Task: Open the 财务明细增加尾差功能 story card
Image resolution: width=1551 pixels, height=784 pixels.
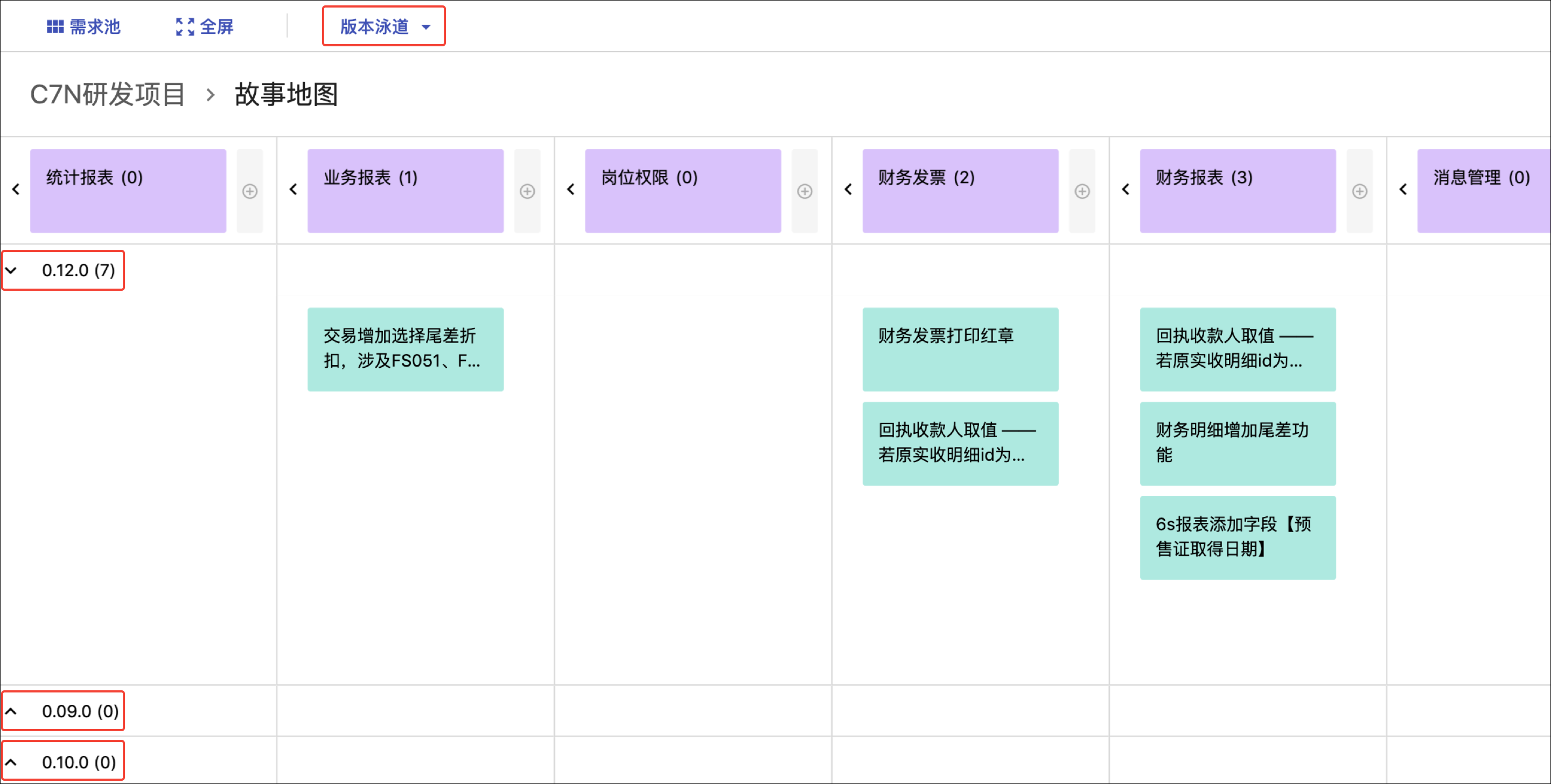Action: [1239, 444]
